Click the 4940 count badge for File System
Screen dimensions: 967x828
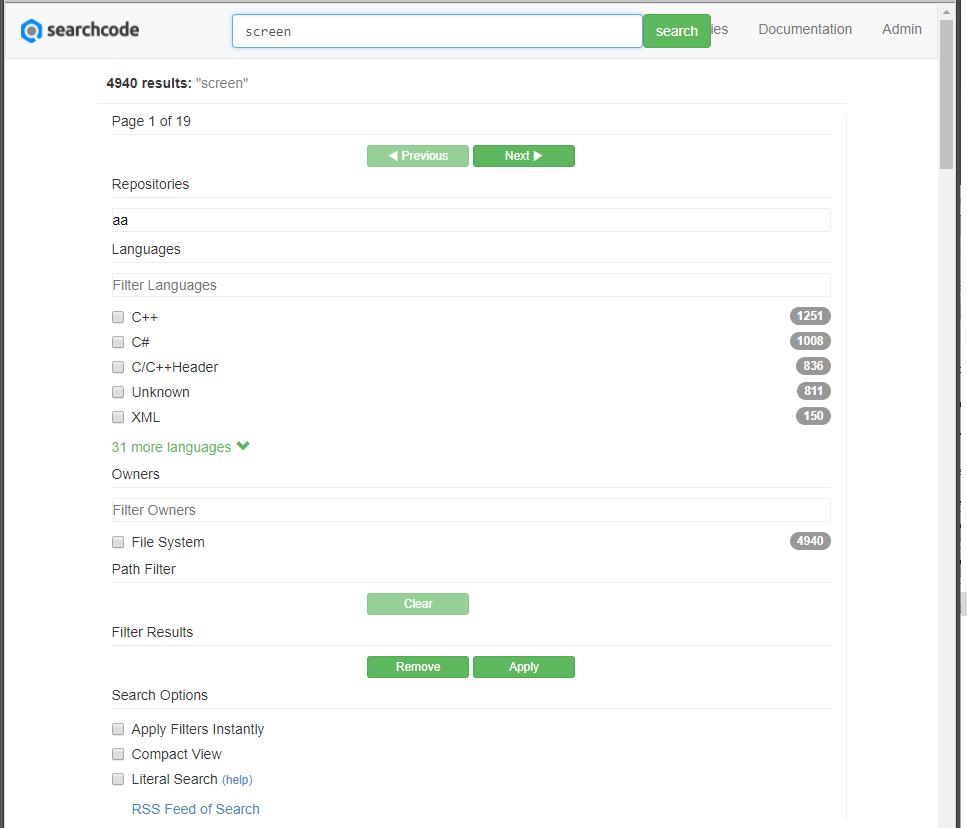coord(810,541)
